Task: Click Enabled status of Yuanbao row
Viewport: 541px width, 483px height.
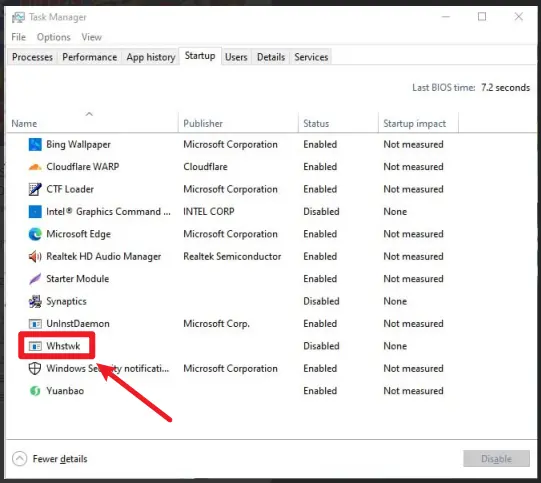Action: pyautogui.click(x=320, y=391)
